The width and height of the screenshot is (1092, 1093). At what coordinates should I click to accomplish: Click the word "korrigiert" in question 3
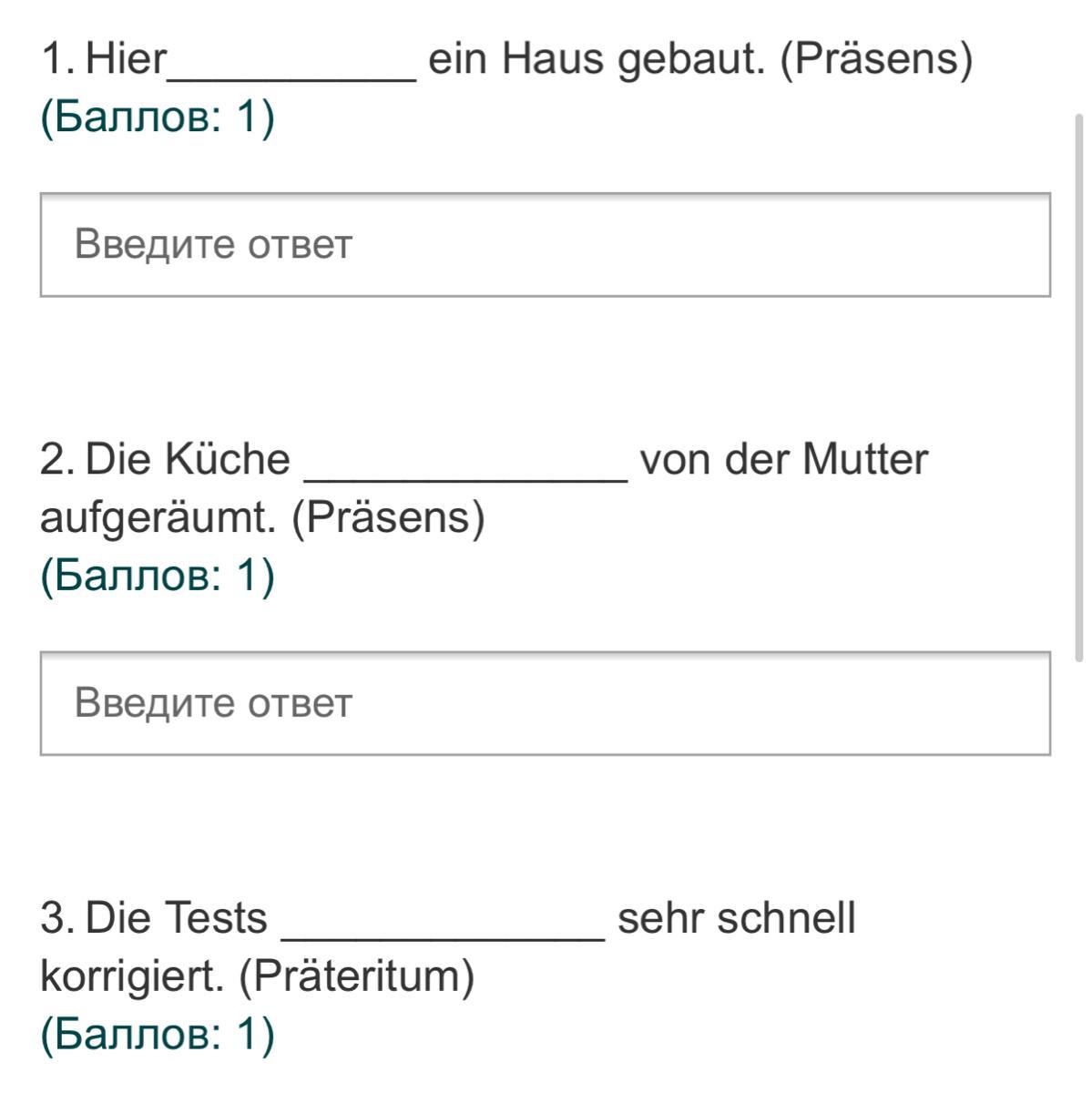pyautogui.click(x=130, y=976)
